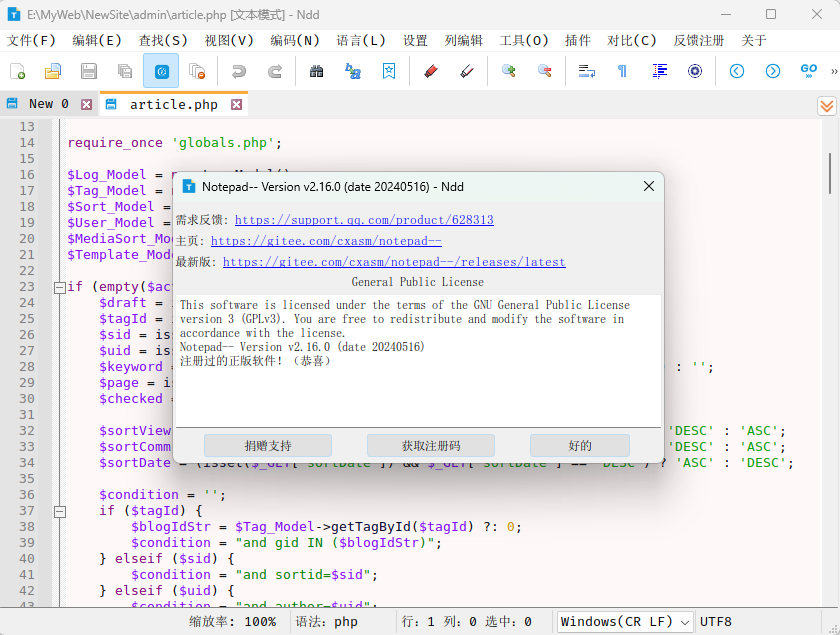Image resolution: width=840 pixels, height=635 pixels.
Task: Click the require_once 'globals.php' code line
Action: [175, 143]
